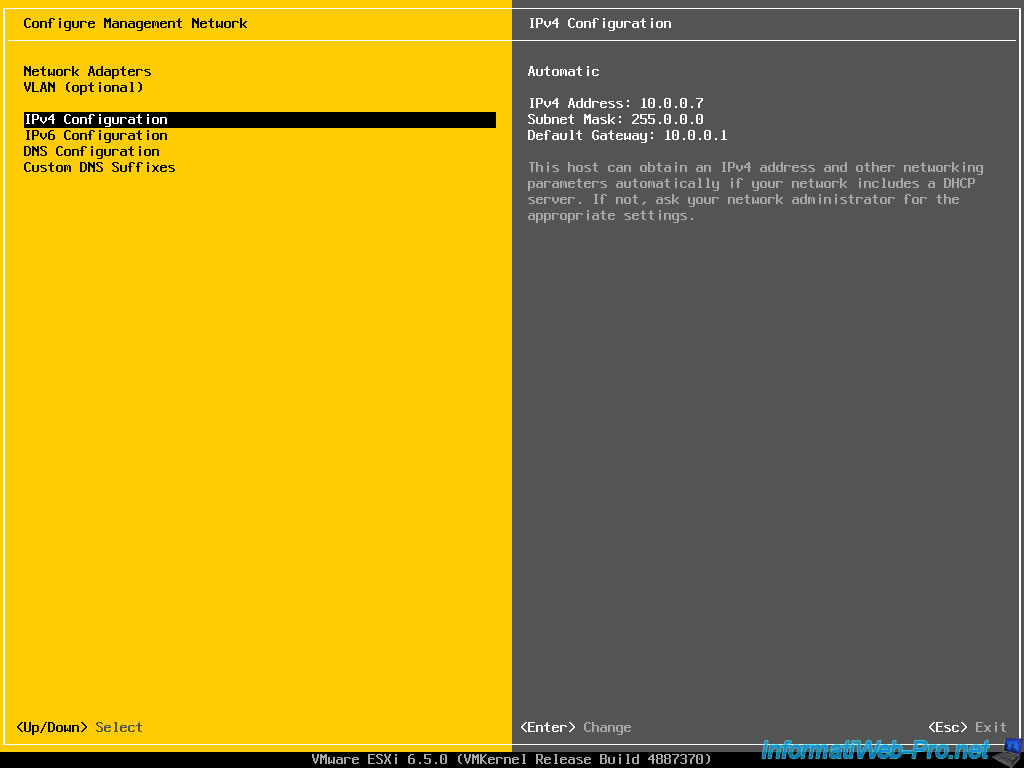Click the Automatic status text

pos(564,71)
